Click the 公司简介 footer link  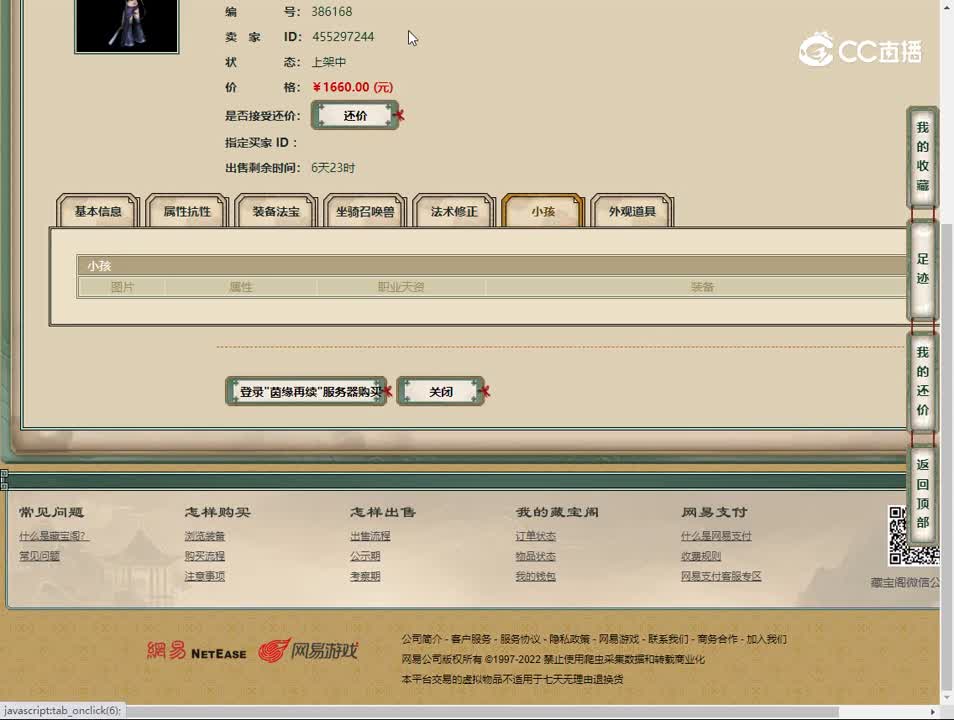pos(422,639)
